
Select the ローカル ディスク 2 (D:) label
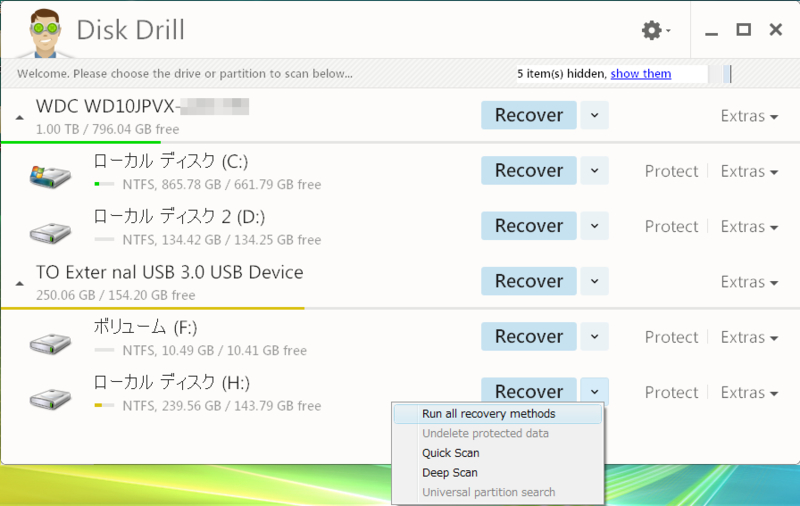(179, 216)
